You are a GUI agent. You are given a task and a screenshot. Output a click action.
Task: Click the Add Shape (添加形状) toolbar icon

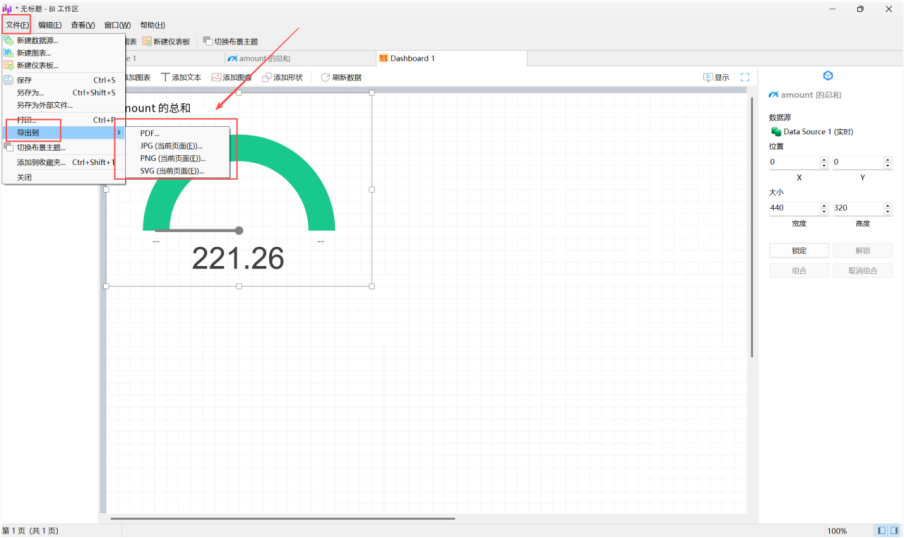point(267,77)
